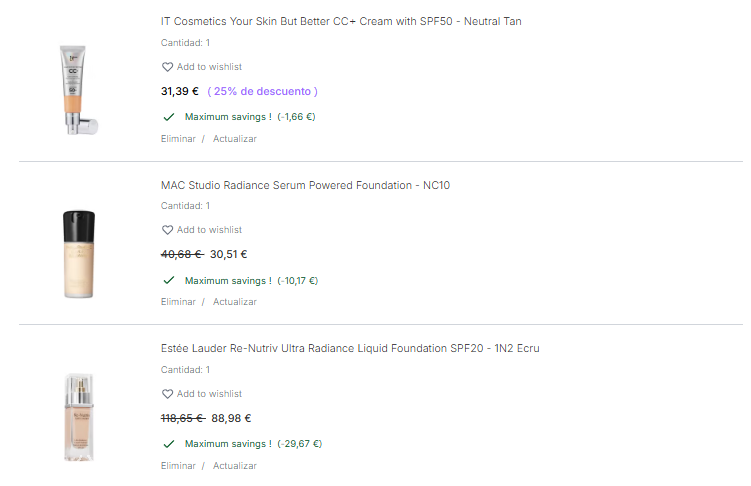
Task: Open IT Cosmetics CC+ Cream product thumbnail
Action: pos(78,89)
